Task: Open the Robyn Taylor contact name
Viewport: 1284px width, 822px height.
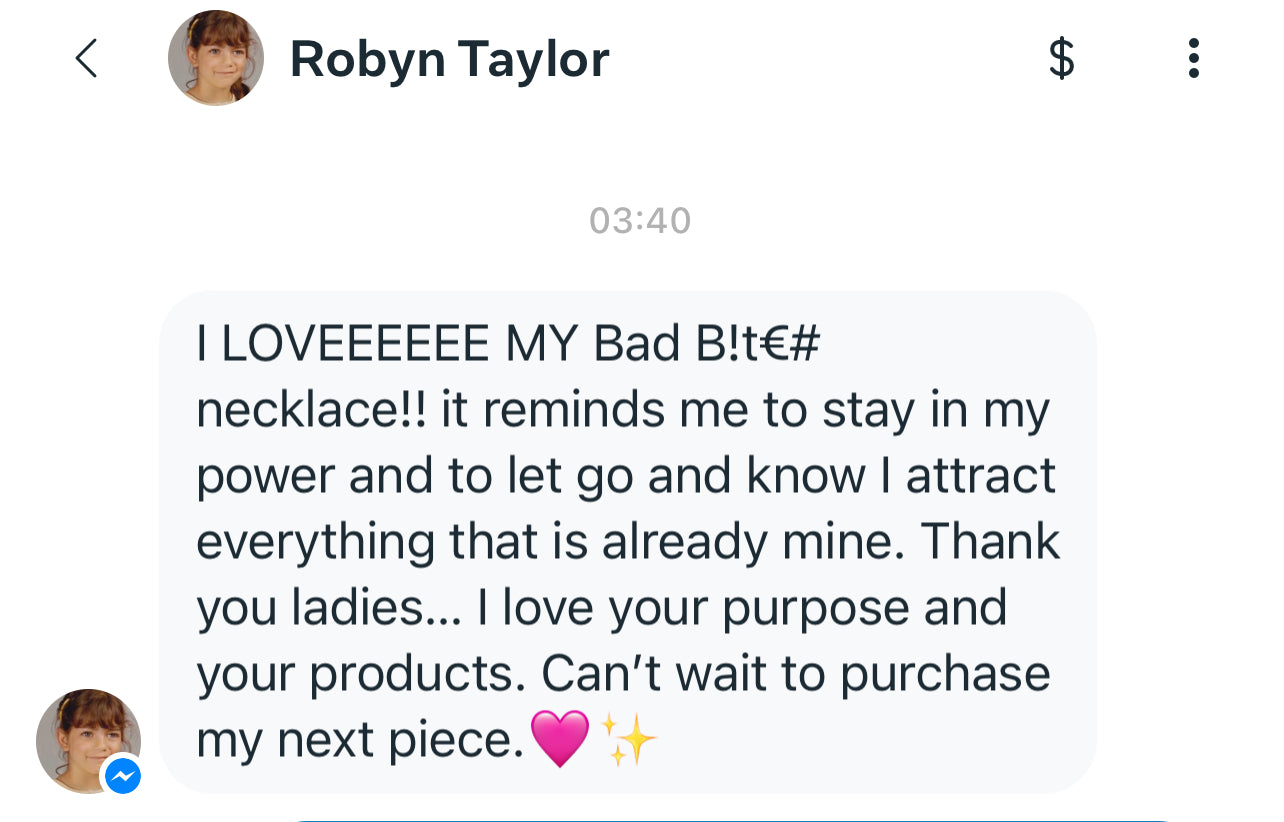Action: pos(449,59)
